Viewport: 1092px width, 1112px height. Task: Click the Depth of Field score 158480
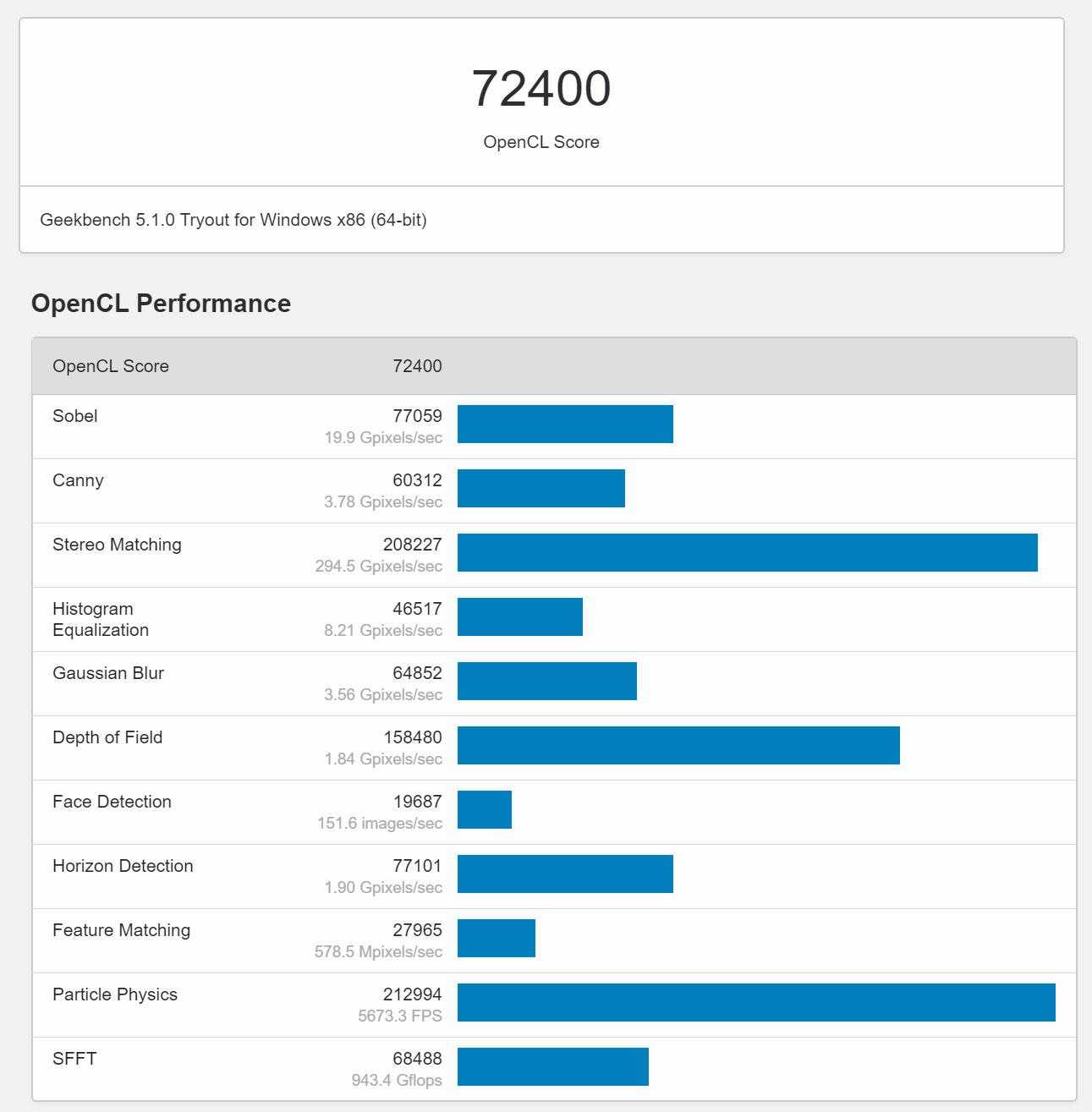coord(412,737)
